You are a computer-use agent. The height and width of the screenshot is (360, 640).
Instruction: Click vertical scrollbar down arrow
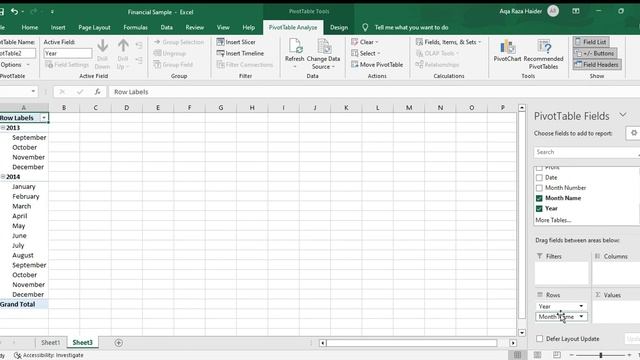[x=522, y=333]
